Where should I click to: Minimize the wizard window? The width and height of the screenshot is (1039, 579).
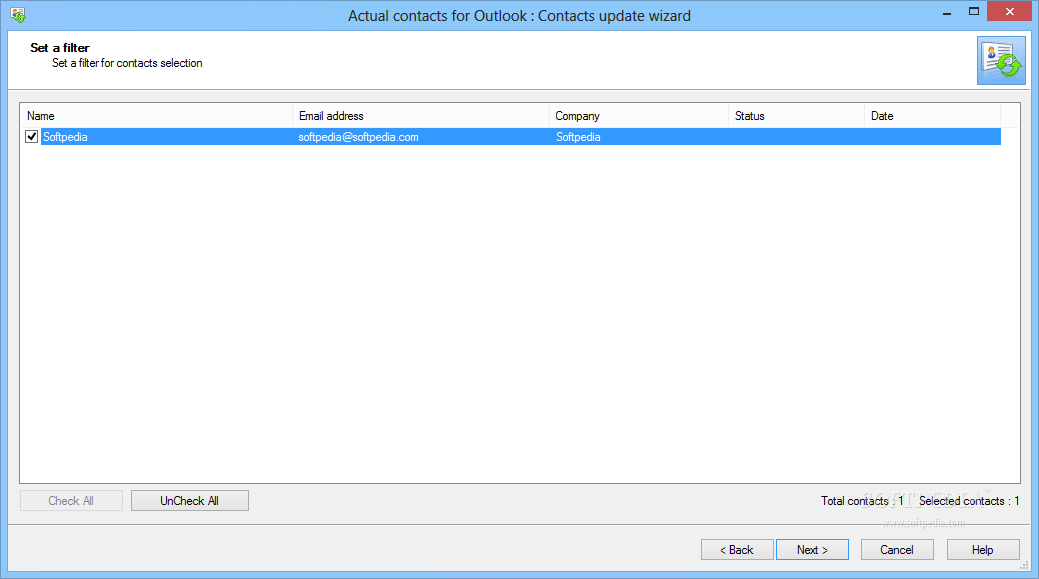click(x=947, y=12)
